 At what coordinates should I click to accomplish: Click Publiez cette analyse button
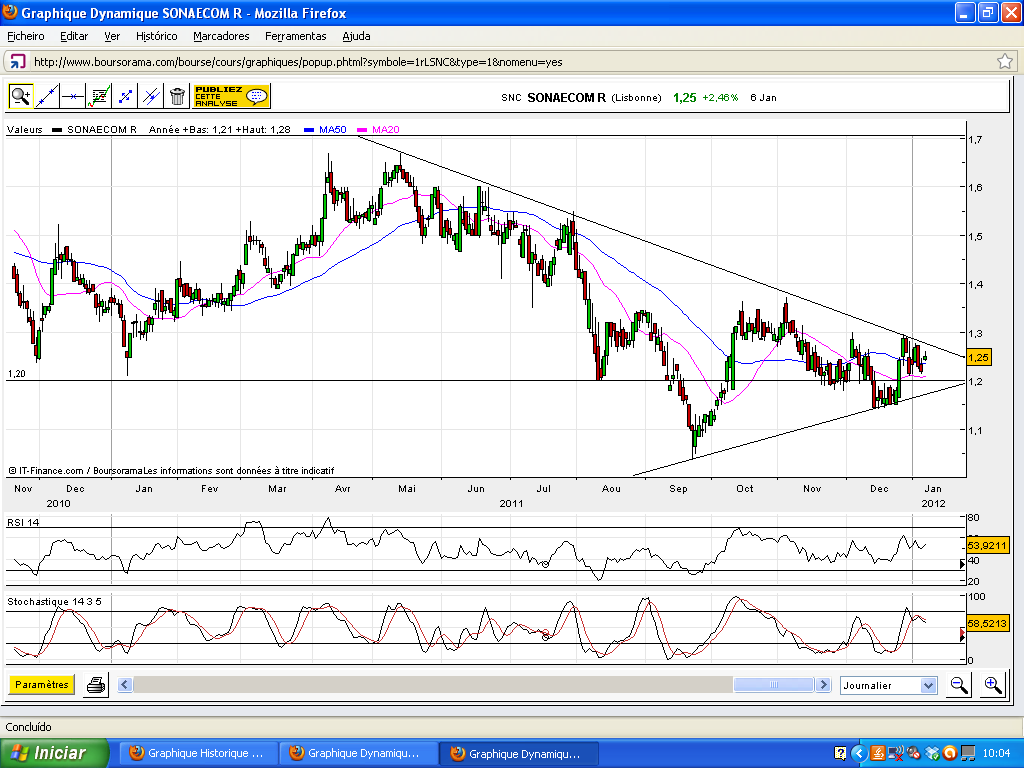[x=231, y=96]
